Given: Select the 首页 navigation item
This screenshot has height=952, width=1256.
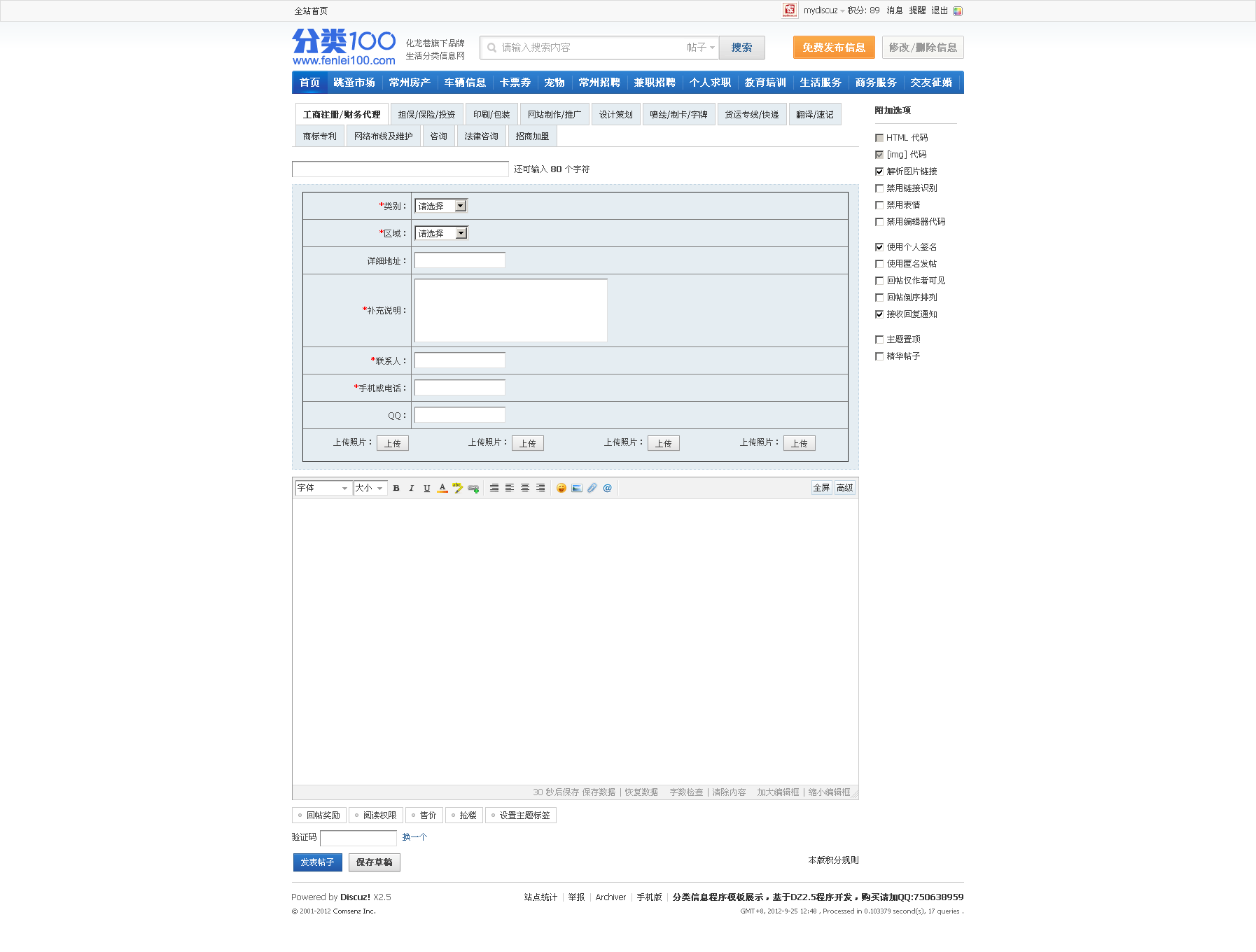Looking at the screenshot, I should [x=309, y=83].
